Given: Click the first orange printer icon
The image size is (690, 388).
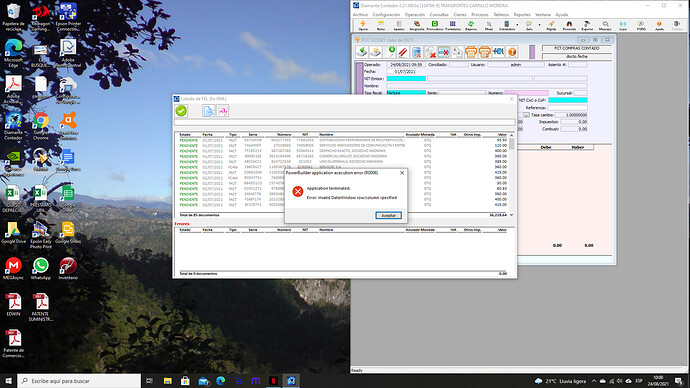Looking at the screenshot, I should (x=471, y=52).
